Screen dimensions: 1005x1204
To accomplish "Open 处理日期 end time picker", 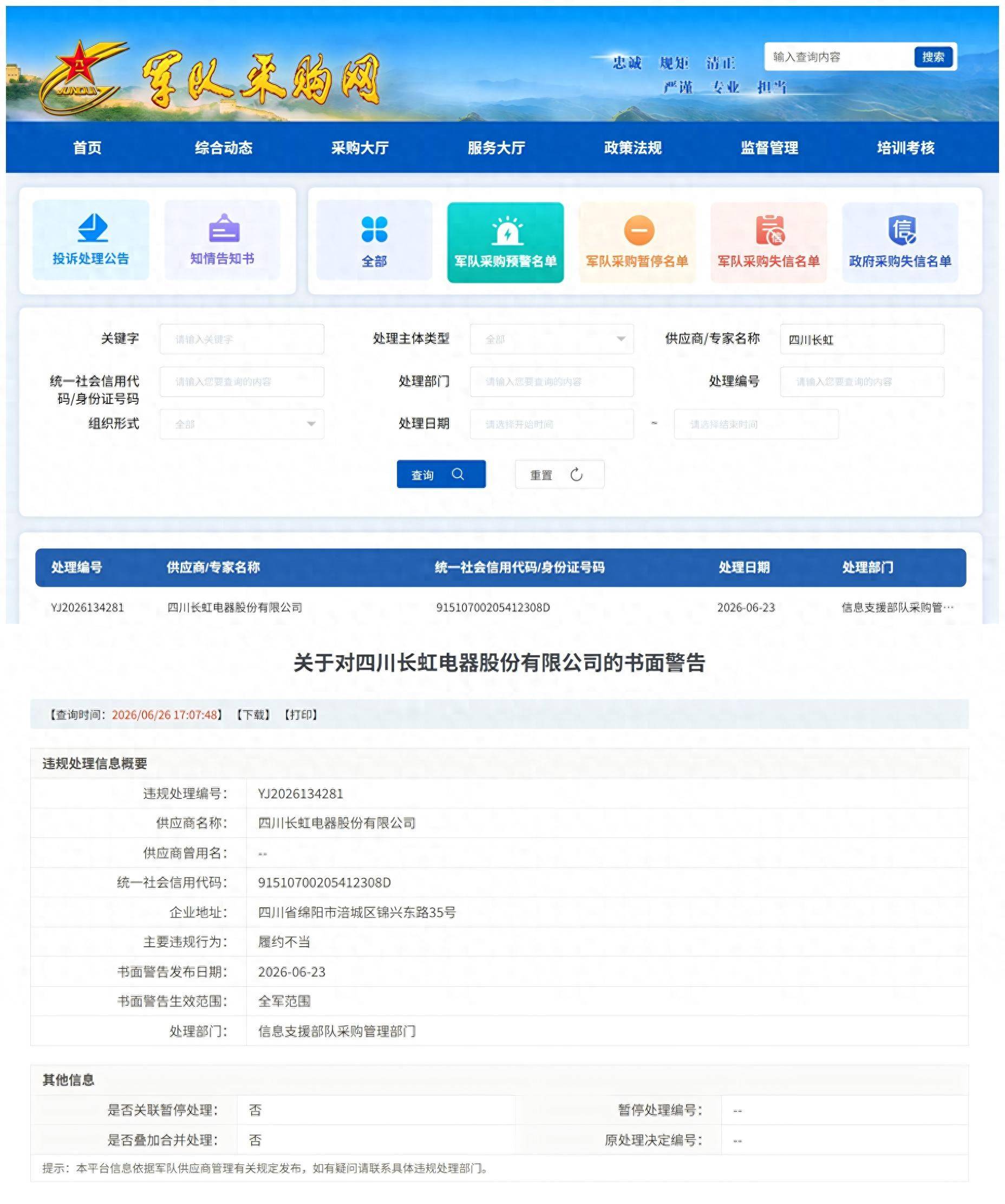I will coord(756,424).
